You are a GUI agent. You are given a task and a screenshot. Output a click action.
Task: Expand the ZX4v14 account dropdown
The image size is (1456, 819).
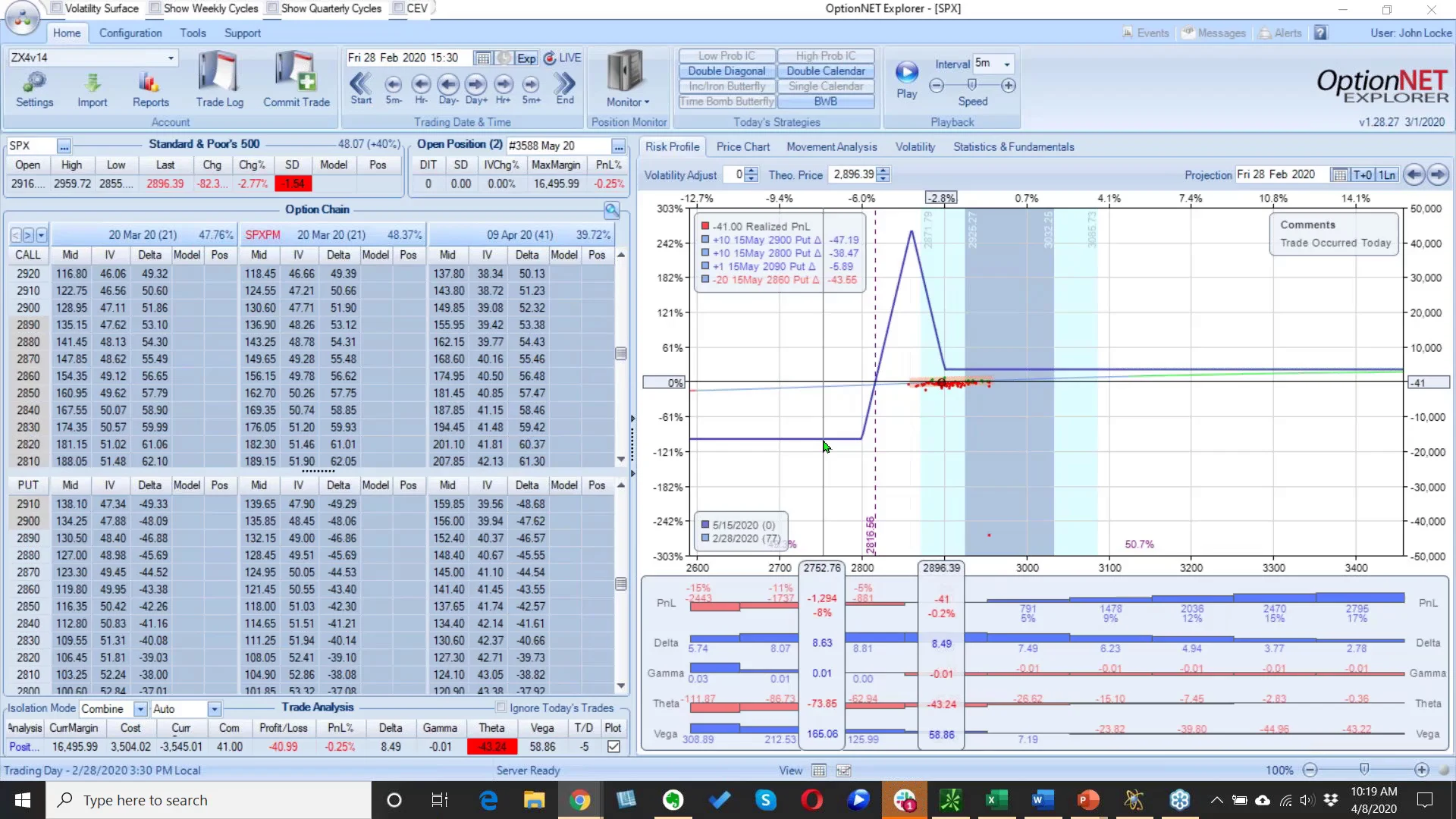[171, 58]
